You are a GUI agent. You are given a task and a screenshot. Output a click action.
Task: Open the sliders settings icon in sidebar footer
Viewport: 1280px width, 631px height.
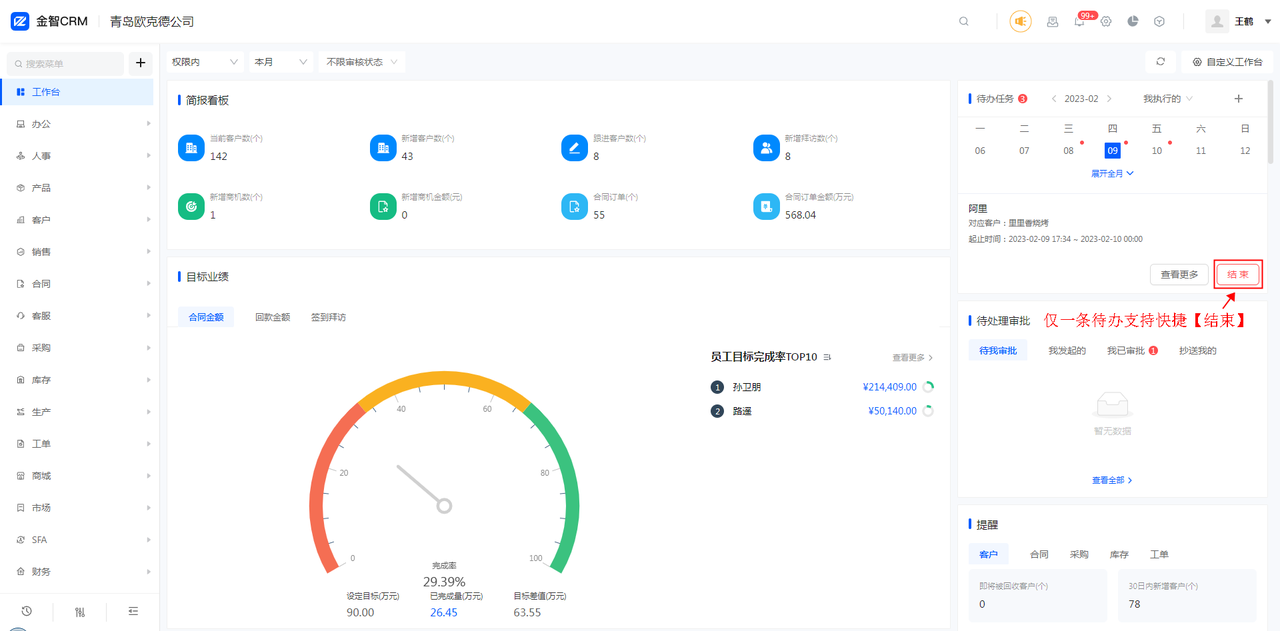80,611
